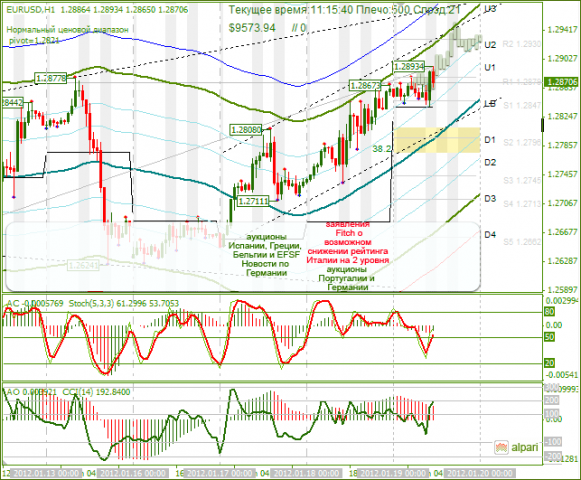Click the 38.2 Fibonacci level label
The image size is (581, 480).
381,149
